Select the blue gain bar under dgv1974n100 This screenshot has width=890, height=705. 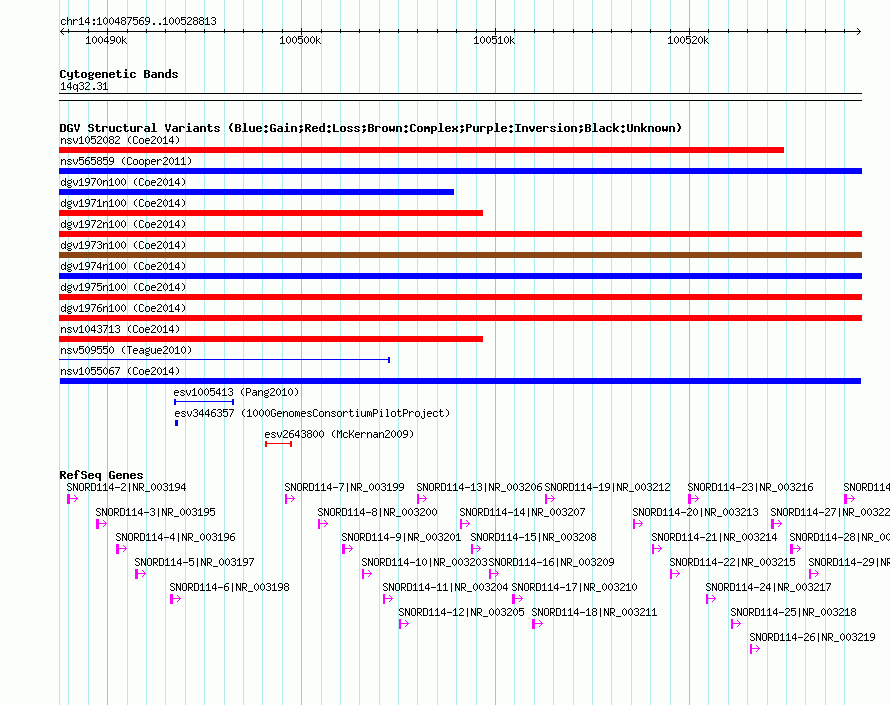tap(460, 276)
